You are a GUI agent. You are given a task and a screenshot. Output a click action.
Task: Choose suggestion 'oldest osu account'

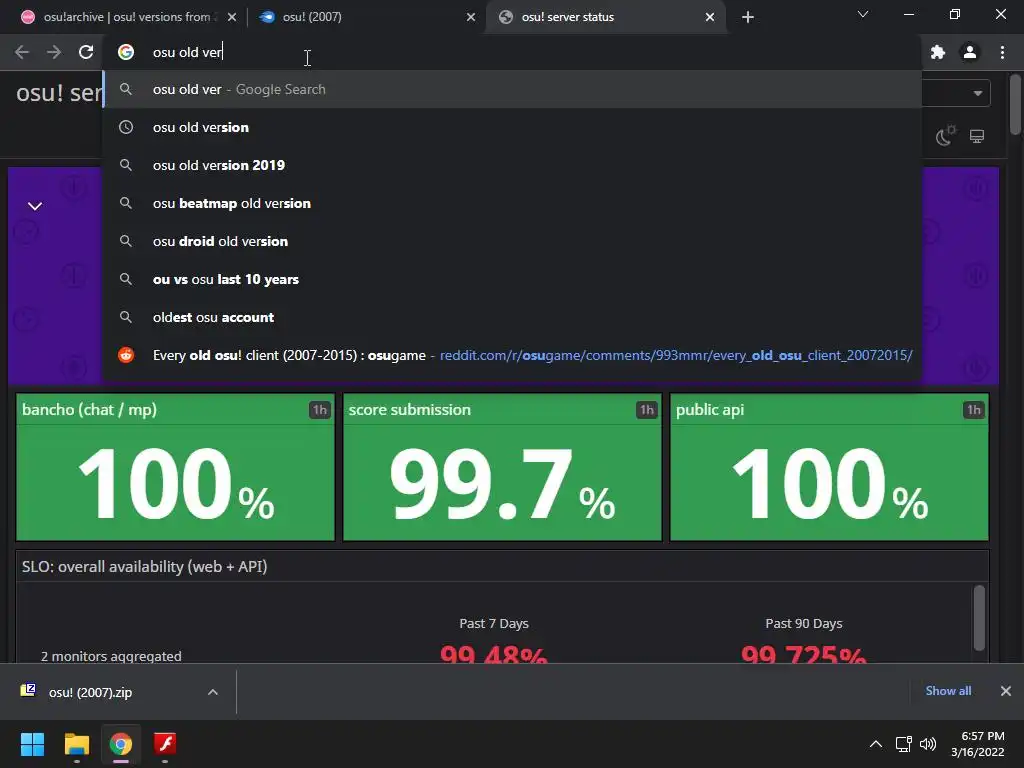[x=513, y=317]
